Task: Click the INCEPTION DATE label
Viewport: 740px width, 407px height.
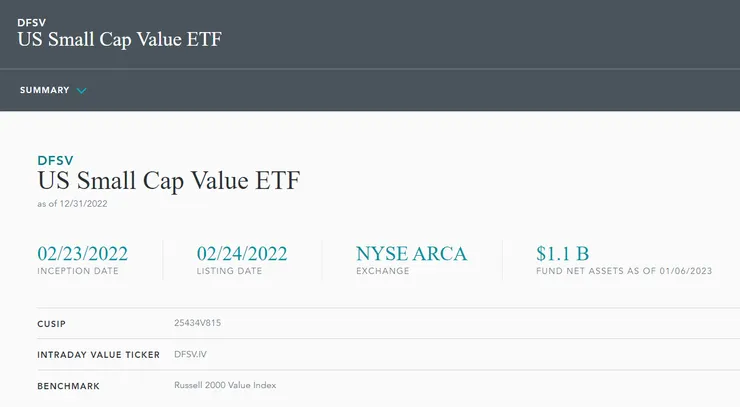Action: point(78,271)
